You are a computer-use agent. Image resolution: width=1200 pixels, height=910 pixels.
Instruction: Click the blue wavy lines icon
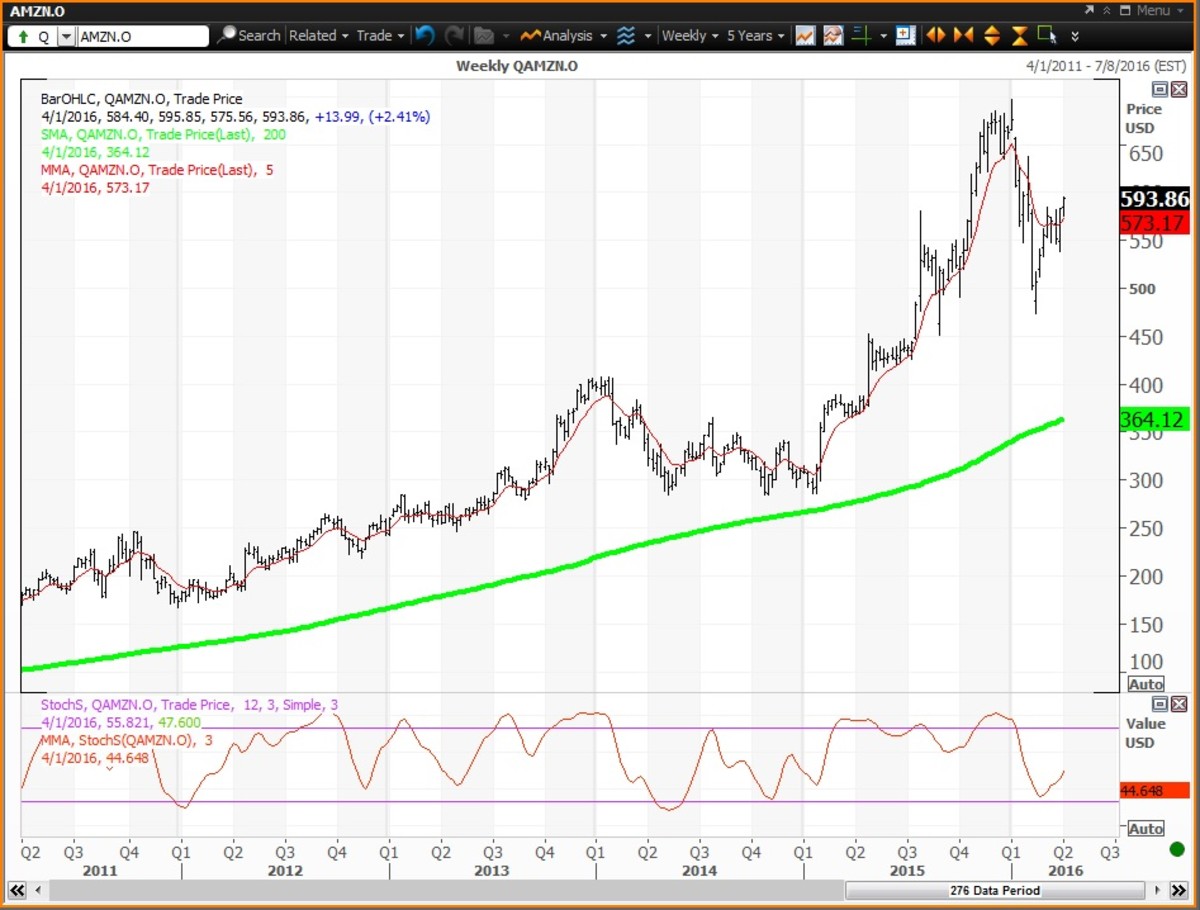click(x=626, y=36)
